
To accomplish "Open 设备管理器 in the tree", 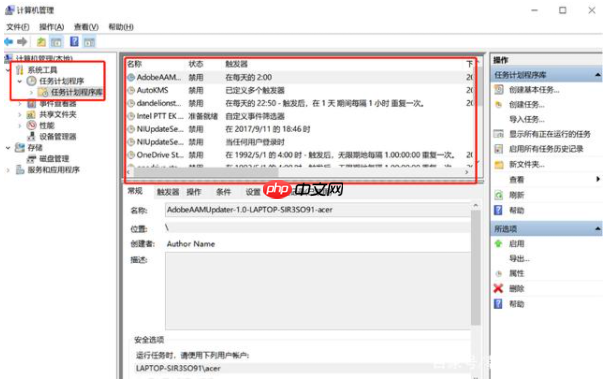I will [x=58, y=137].
